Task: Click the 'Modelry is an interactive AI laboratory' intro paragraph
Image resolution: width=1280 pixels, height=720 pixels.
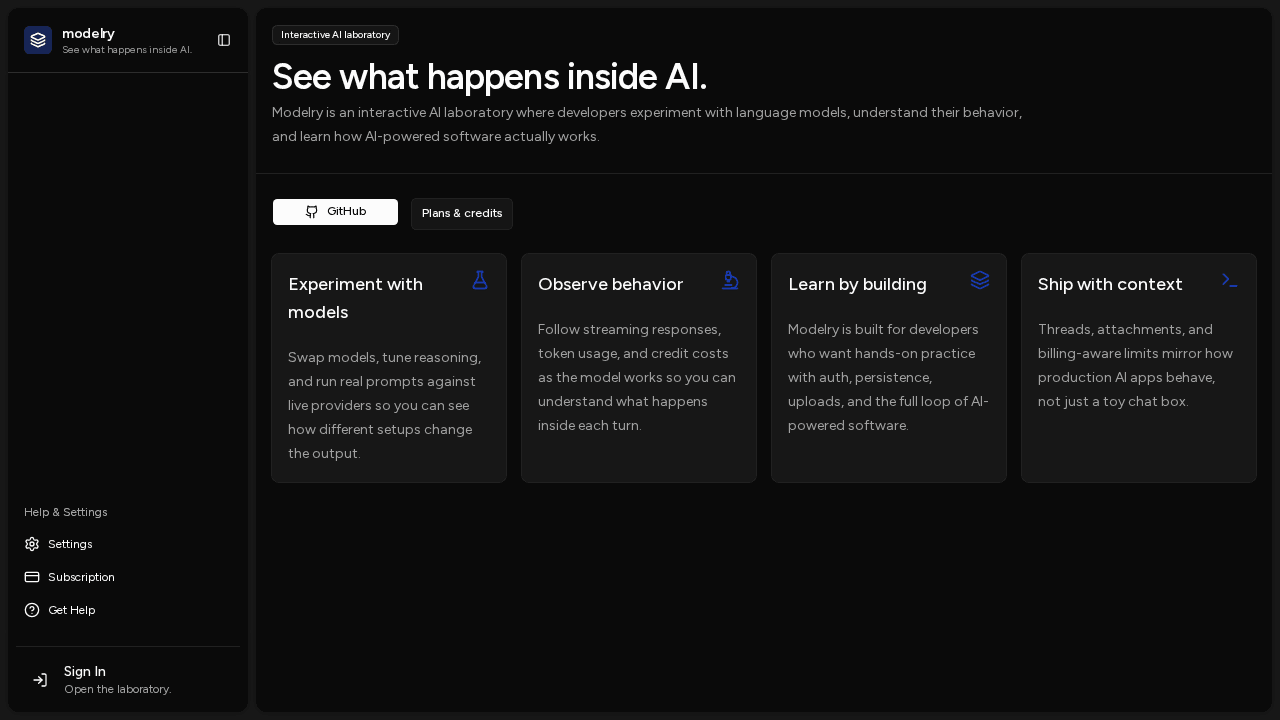Action: pyautogui.click(x=647, y=124)
